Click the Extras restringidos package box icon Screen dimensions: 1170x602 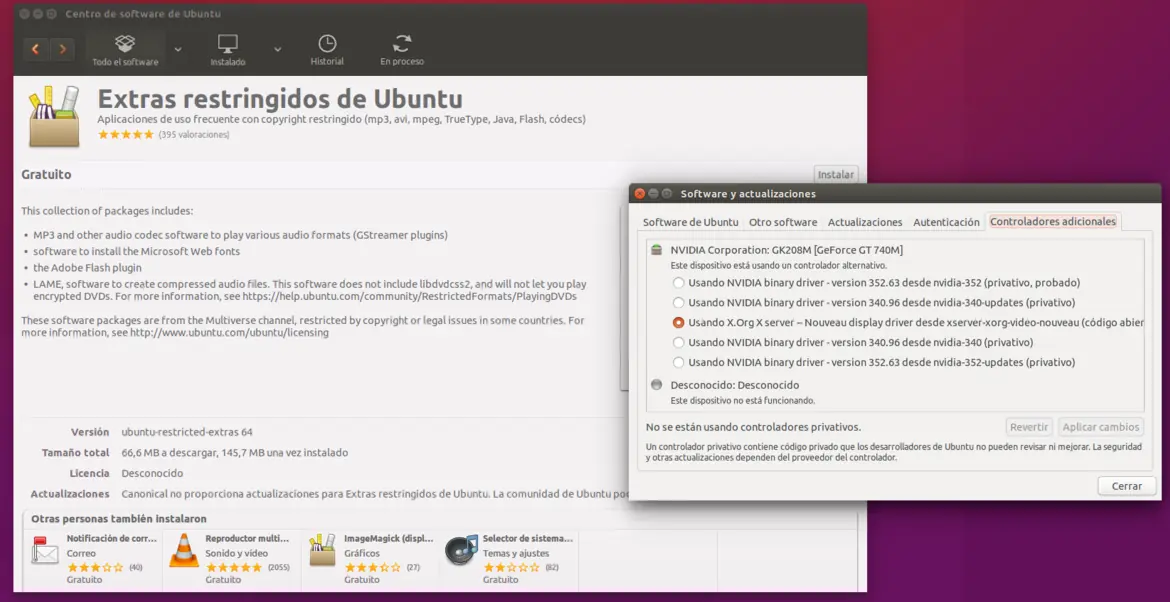point(54,116)
